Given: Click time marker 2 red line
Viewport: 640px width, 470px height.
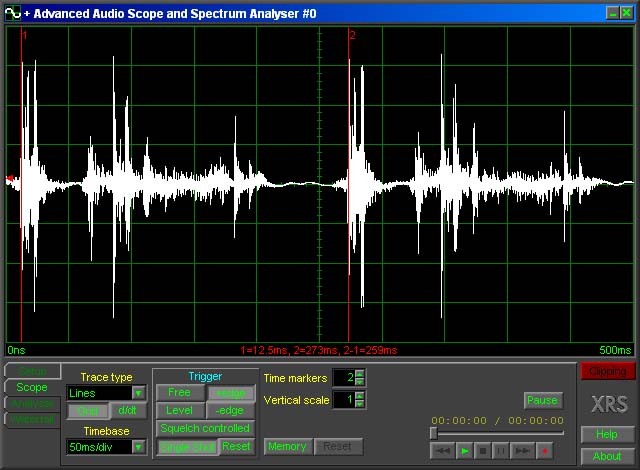Looking at the screenshot, I should point(349,184).
